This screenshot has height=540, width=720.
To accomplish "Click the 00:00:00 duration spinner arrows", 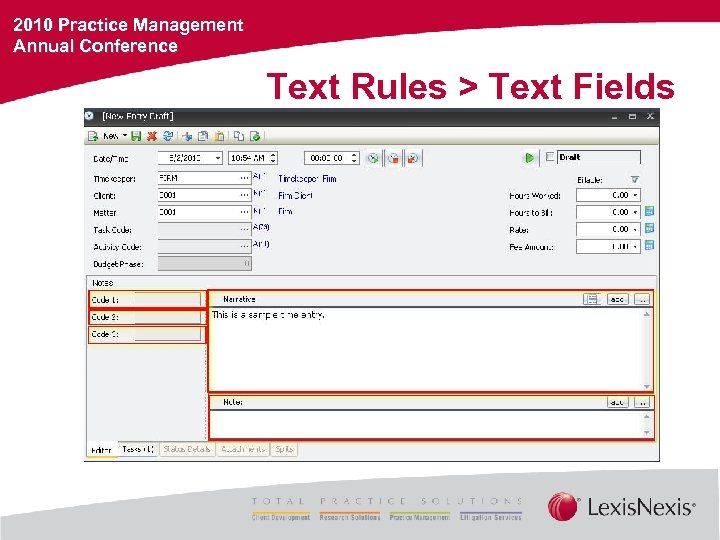I will tap(354, 158).
